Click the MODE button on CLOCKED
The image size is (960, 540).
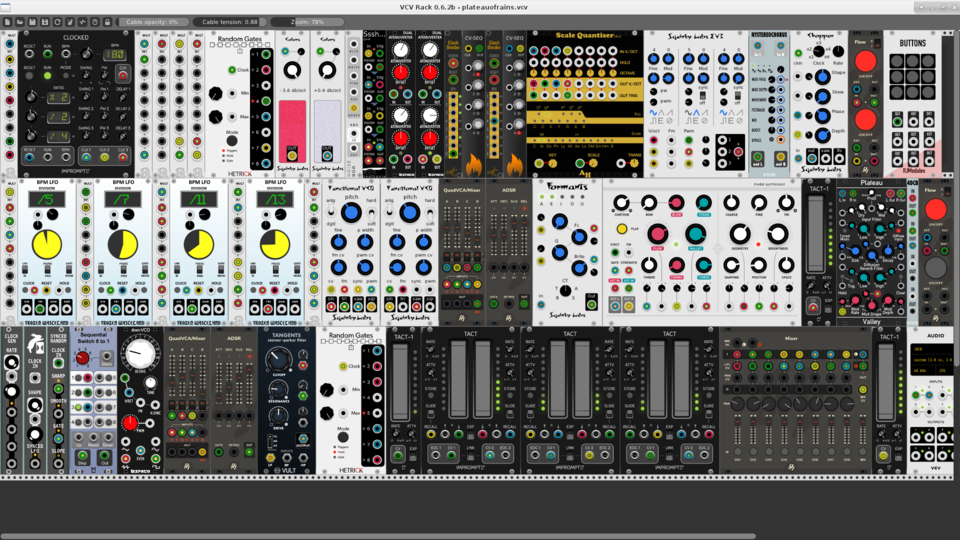[x=66, y=76]
